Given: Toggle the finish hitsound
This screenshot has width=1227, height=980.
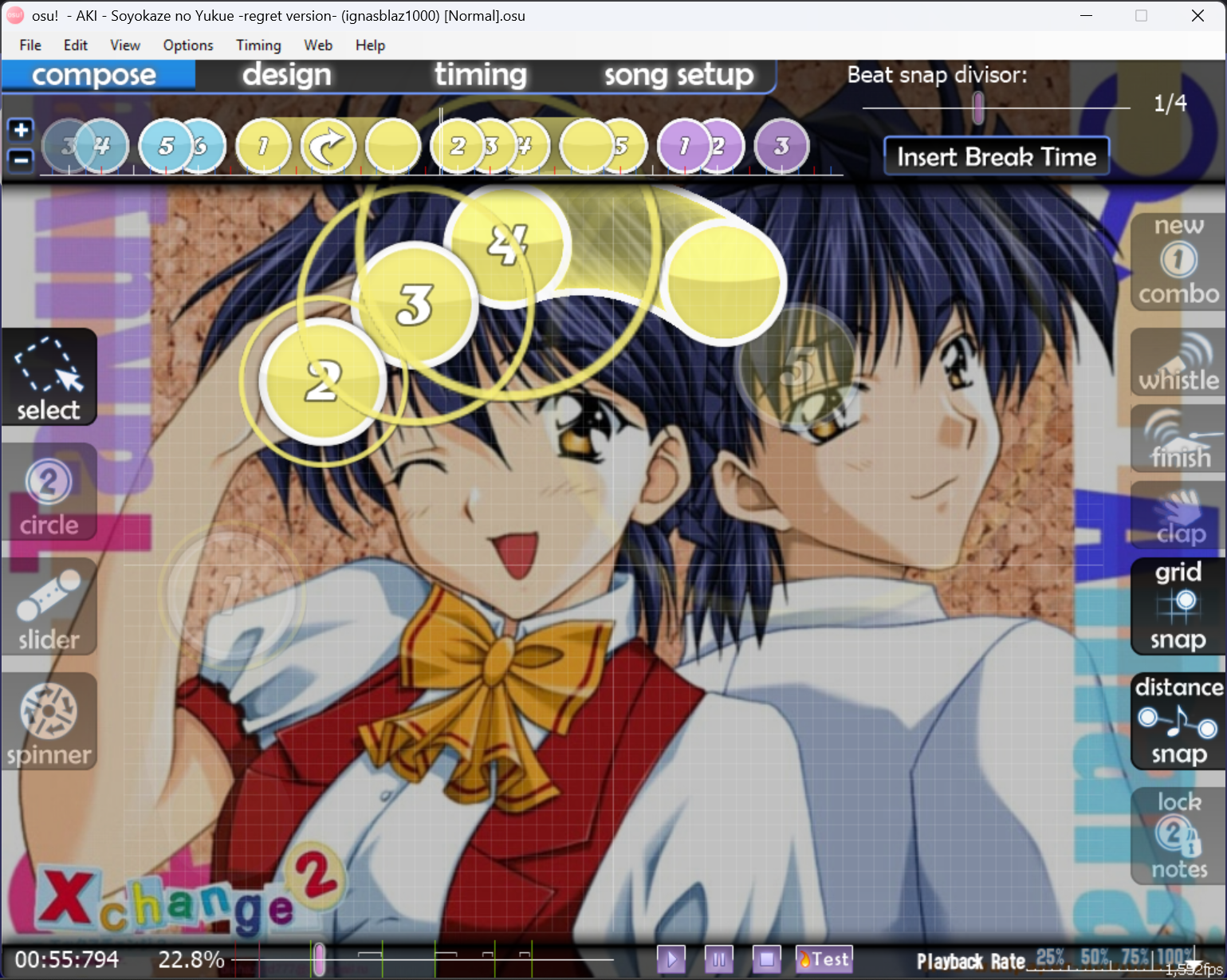Looking at the screenshot, I should 1178,439.
